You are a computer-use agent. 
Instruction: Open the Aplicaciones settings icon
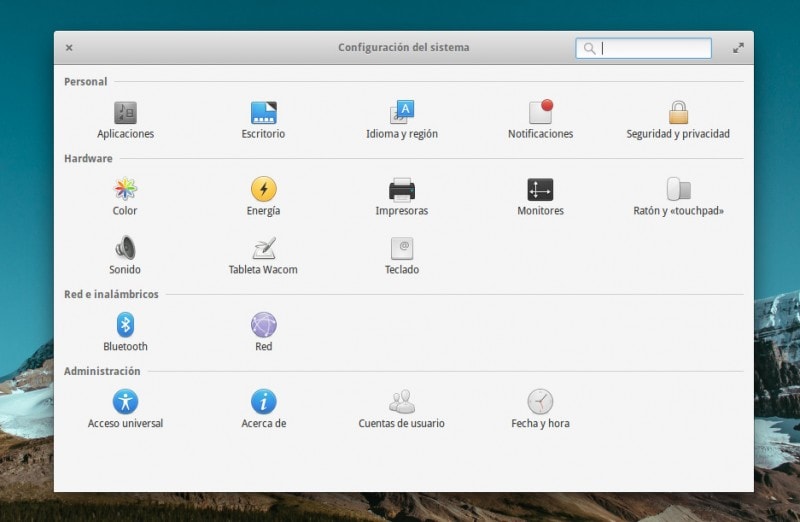click(125, 113)
